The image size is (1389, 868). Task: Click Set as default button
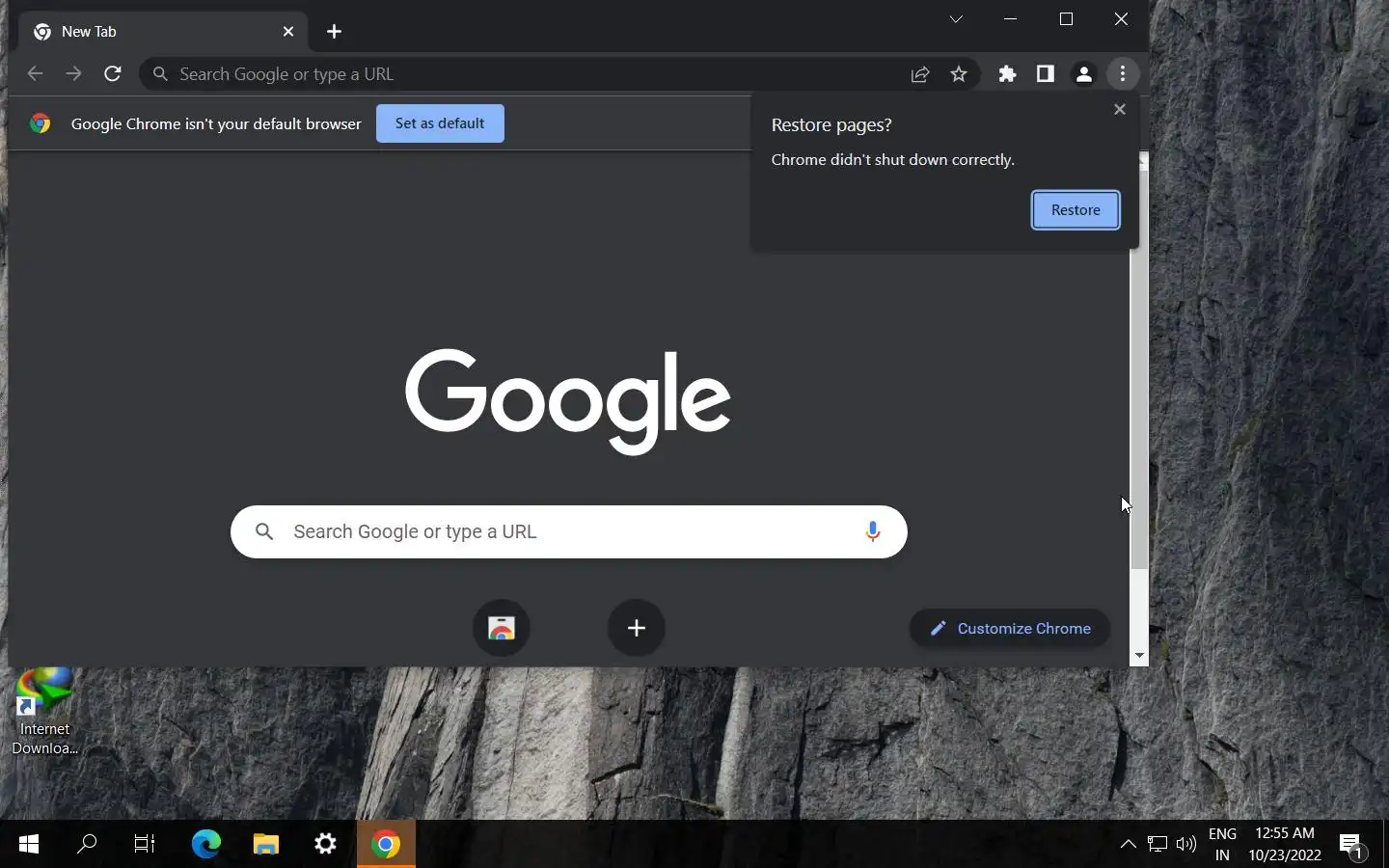pos(440,123)
